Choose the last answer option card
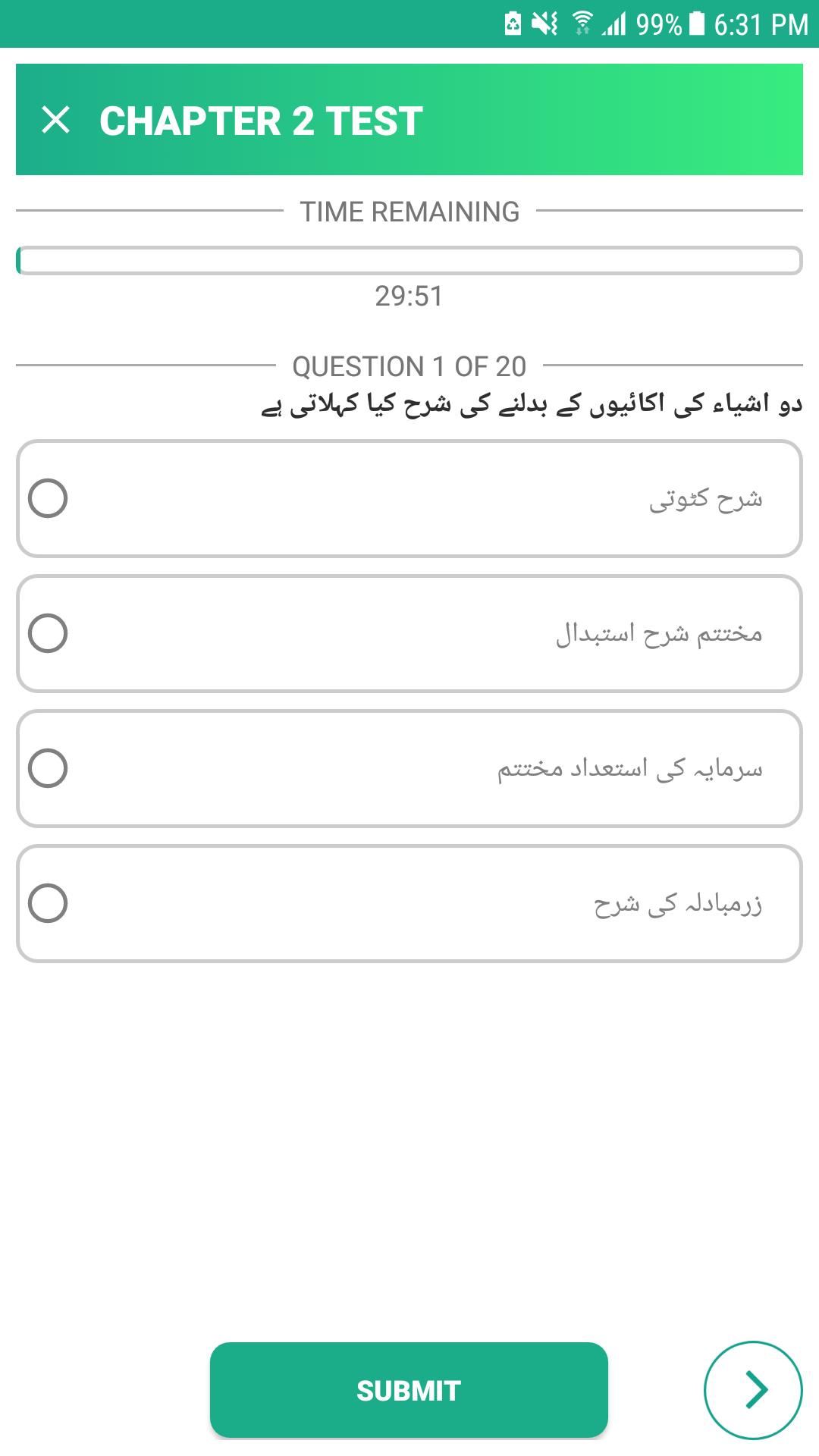The height and width of the screenshot is (1456, 819). click(x=409, y=903)
